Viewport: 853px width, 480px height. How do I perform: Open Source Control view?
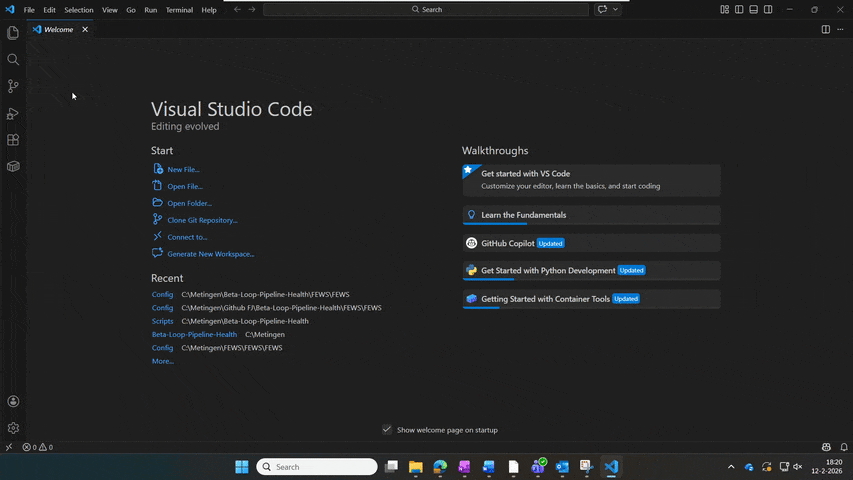(13, 86)
